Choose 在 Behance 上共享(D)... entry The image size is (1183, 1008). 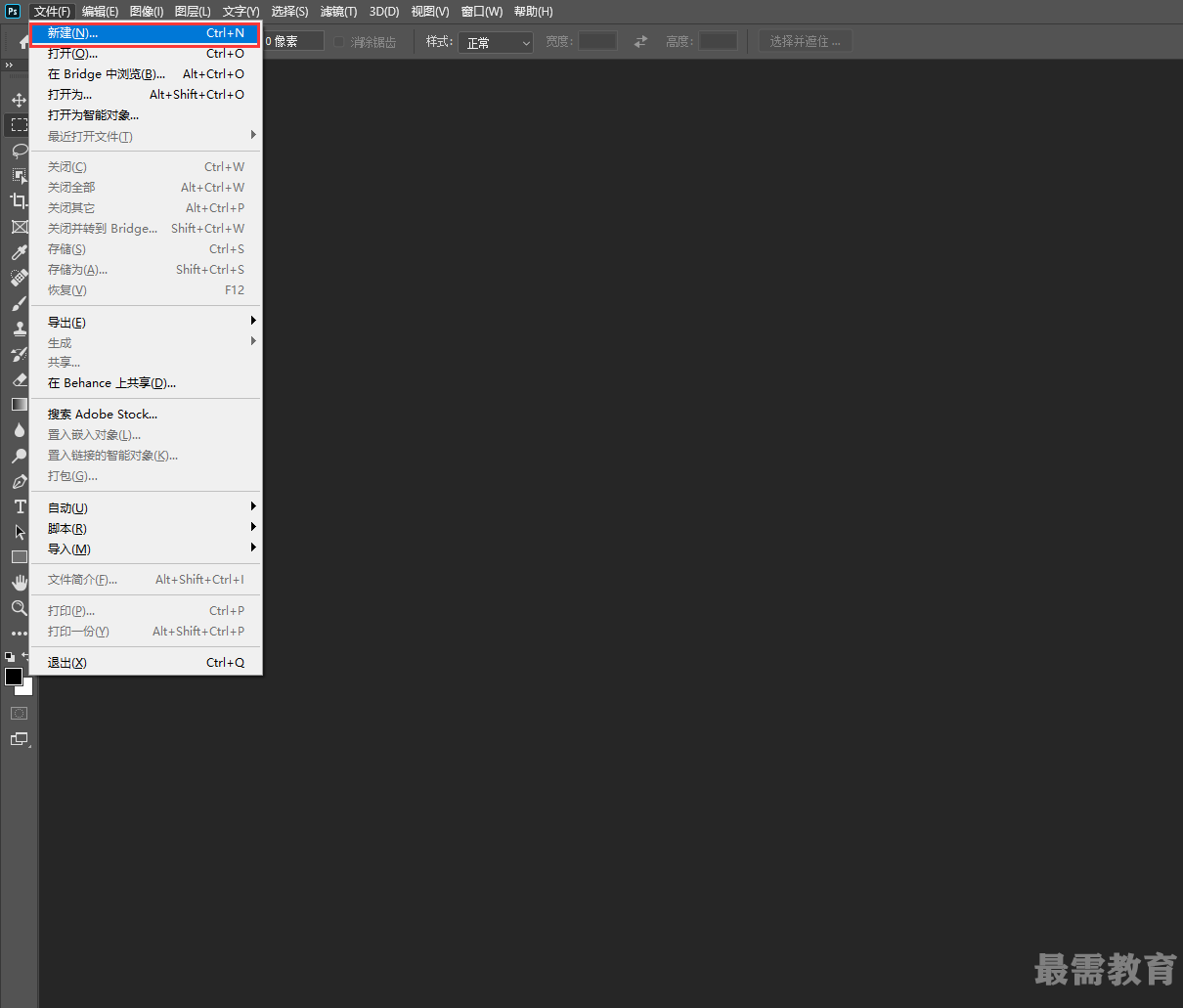pyautogui.click(x=146, y=383)
